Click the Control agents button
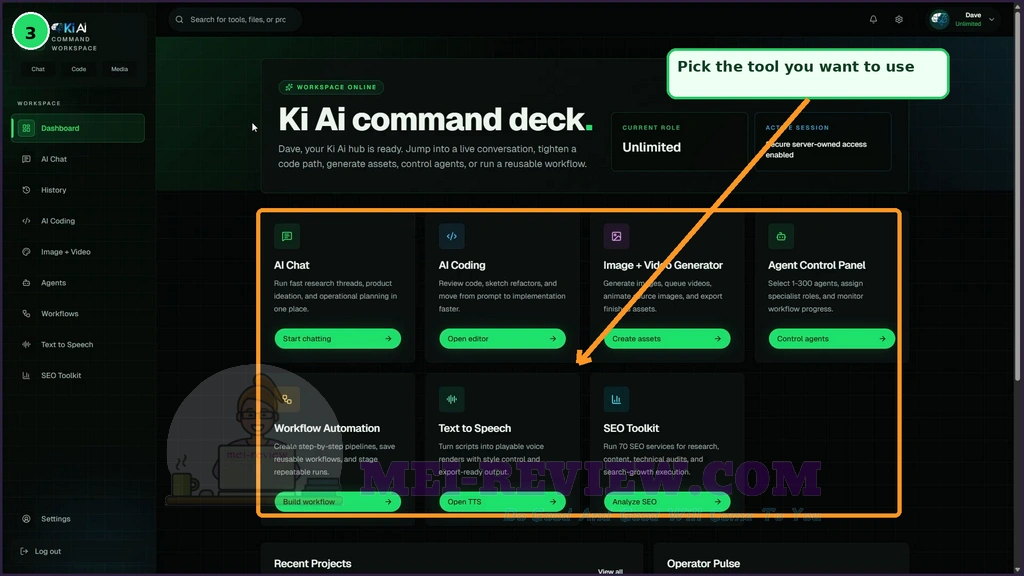This screenshot has width=1024, height=576. click(x=831, y=338)
